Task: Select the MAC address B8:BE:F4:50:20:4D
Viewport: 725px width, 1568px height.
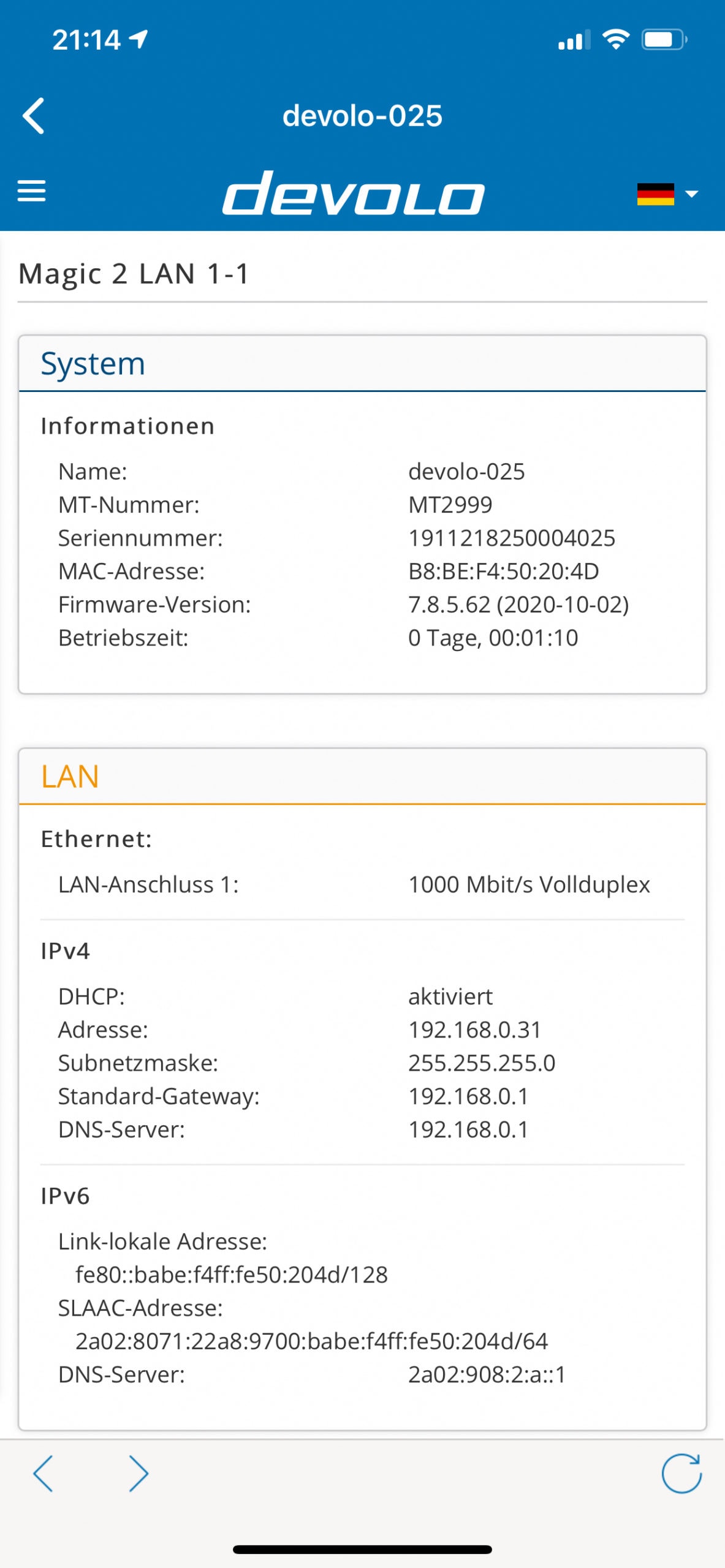Action: pos(503,571)
